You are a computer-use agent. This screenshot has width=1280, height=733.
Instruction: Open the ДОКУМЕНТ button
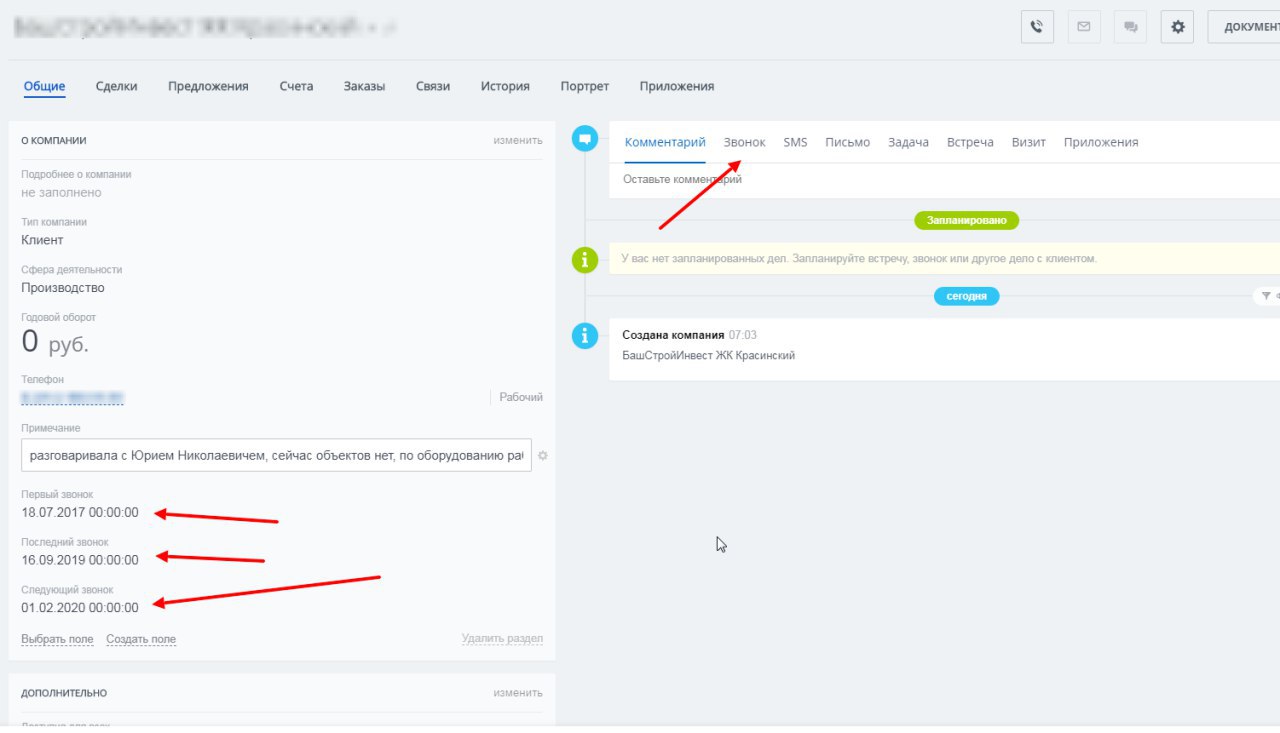1244,27
